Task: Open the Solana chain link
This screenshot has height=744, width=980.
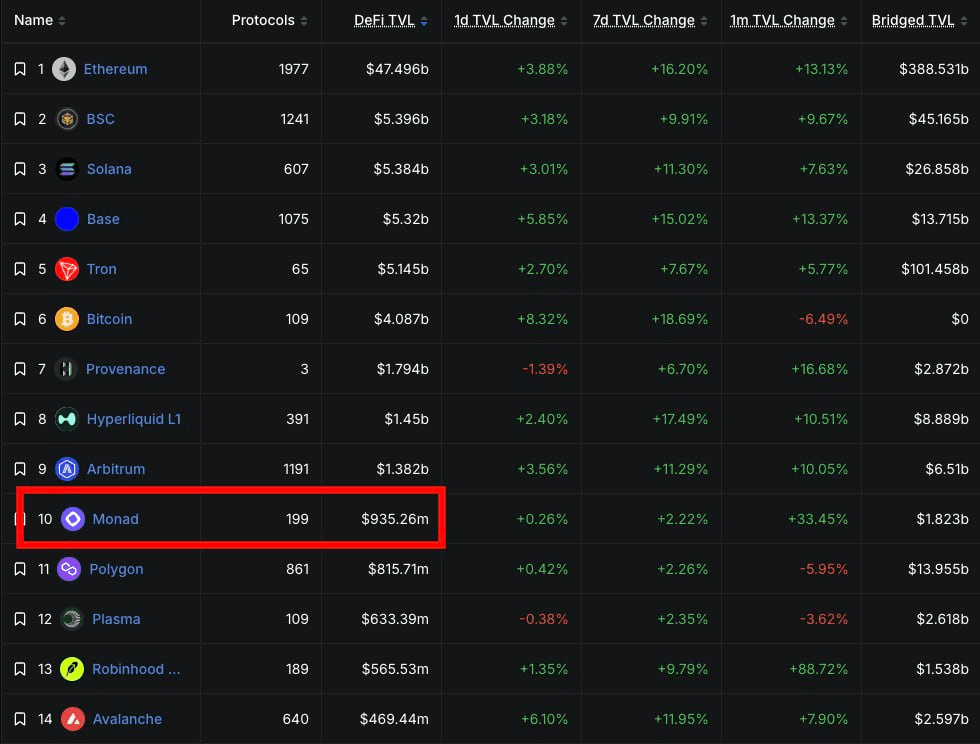Action: coord(109,169)
